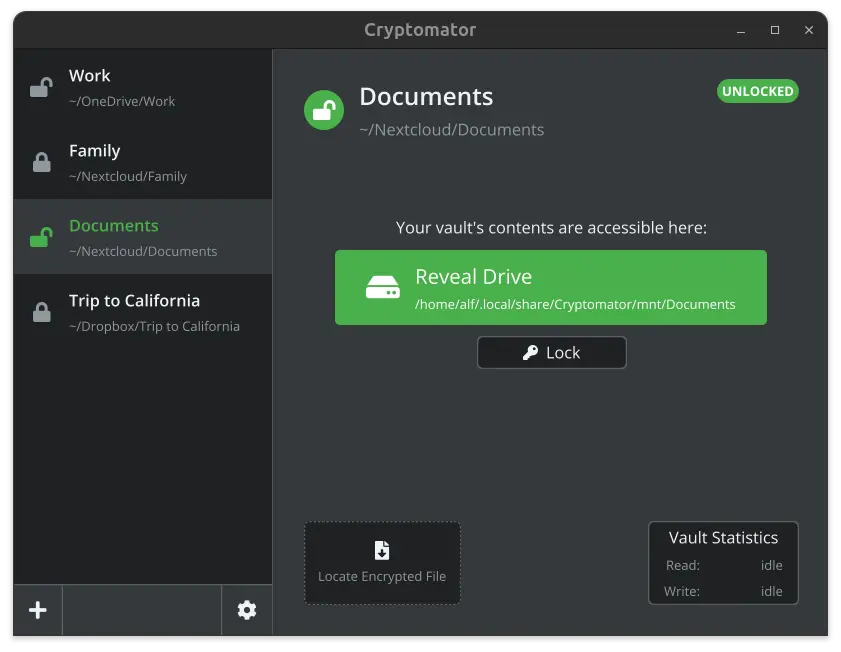Select the Family vault in the list

tap(143, 162)
